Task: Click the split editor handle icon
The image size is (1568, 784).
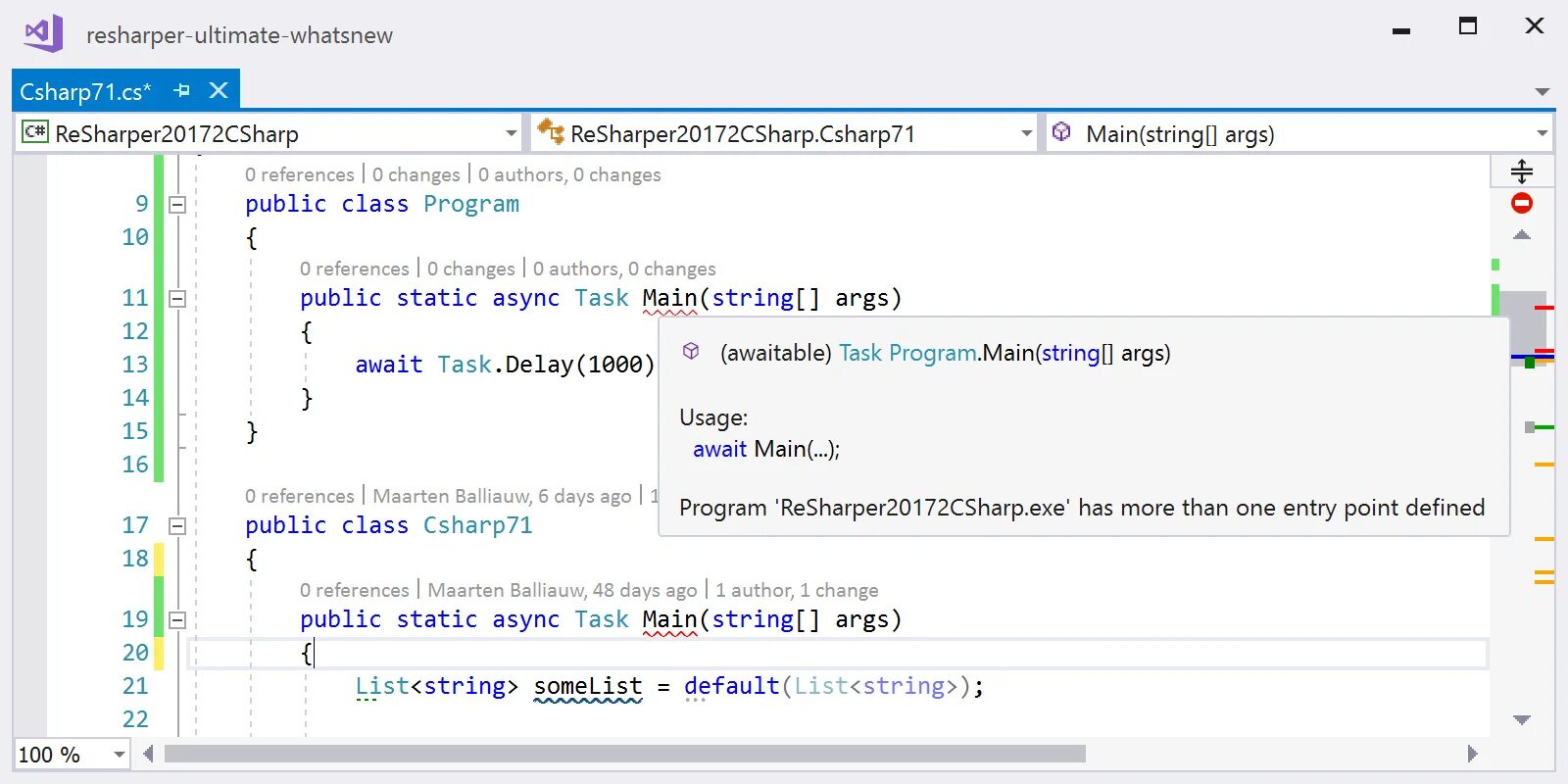Action: 1522,171
